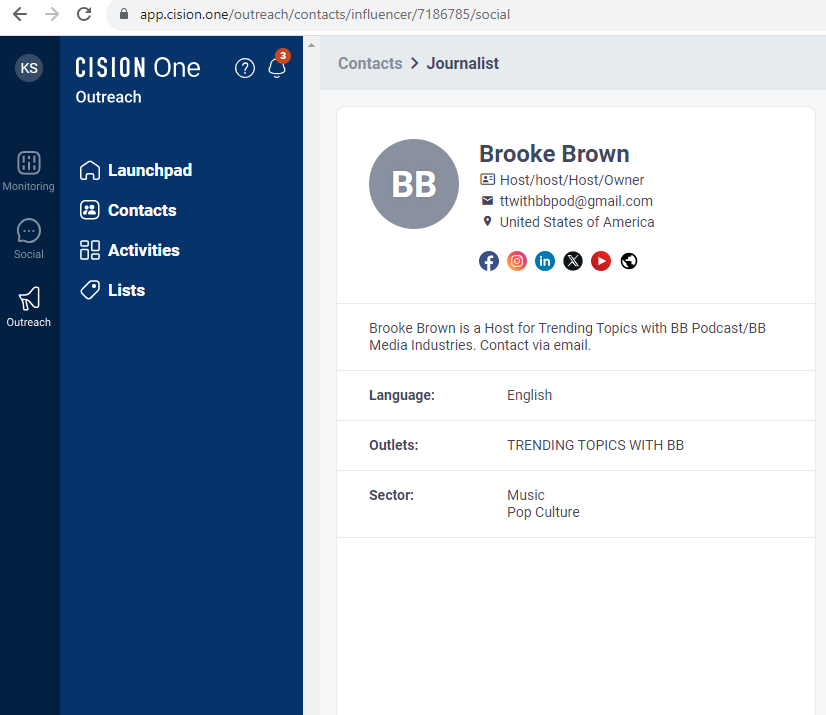Open the help question mark icon
This screenshot has height=715, width=826.
(245, 68)
